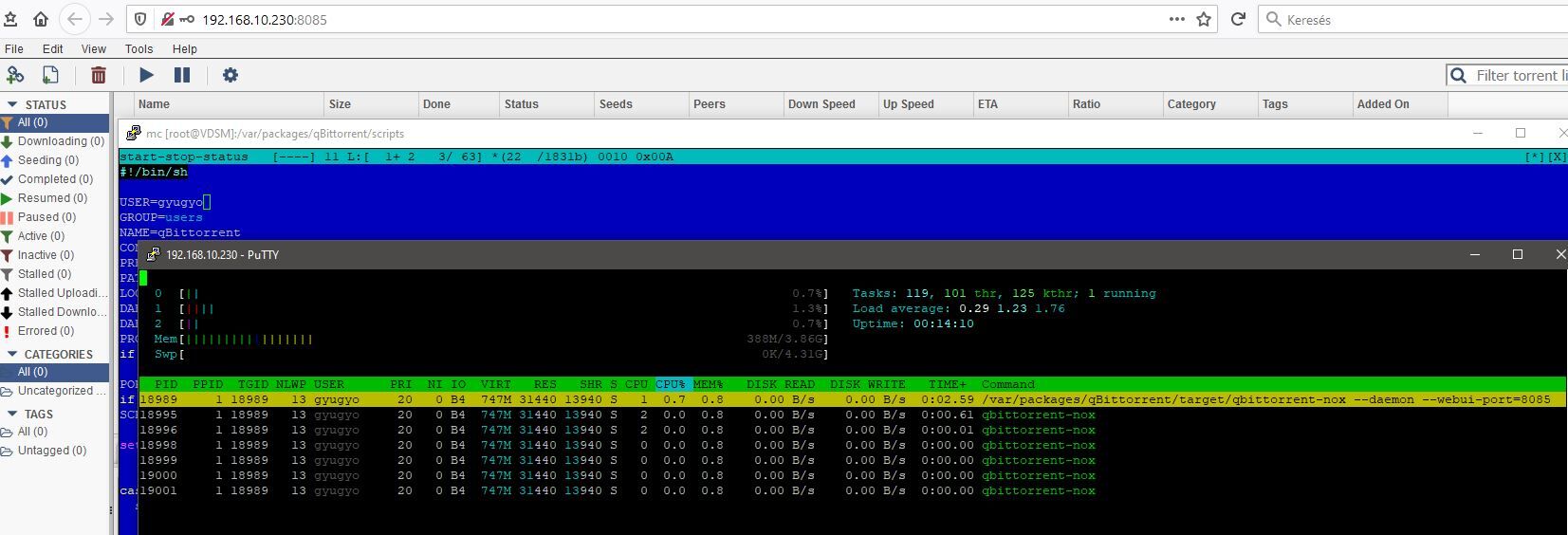Select Inactive (0) status filter
The width and height of the screenshot is (1568, 535).
click(54, 255)
